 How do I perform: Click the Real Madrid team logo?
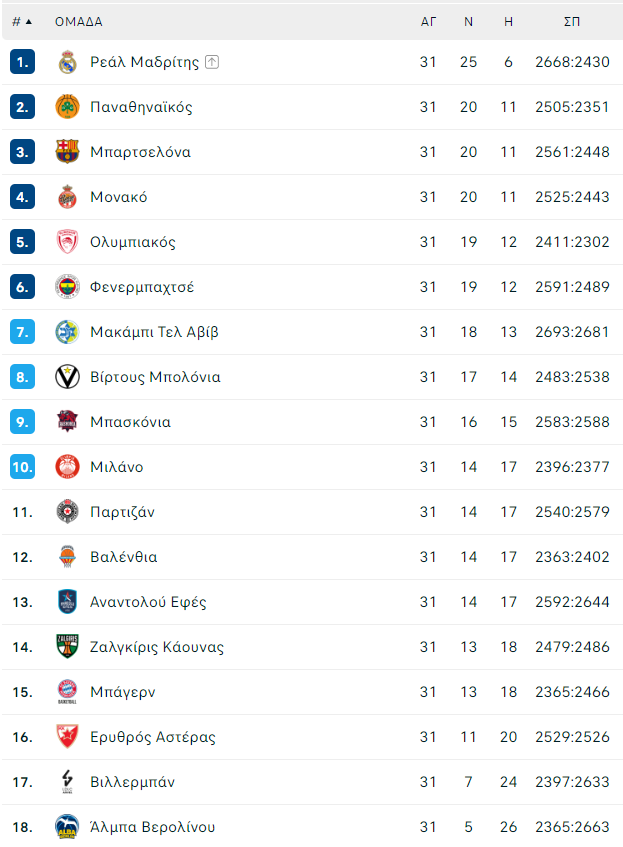[67, 62]
